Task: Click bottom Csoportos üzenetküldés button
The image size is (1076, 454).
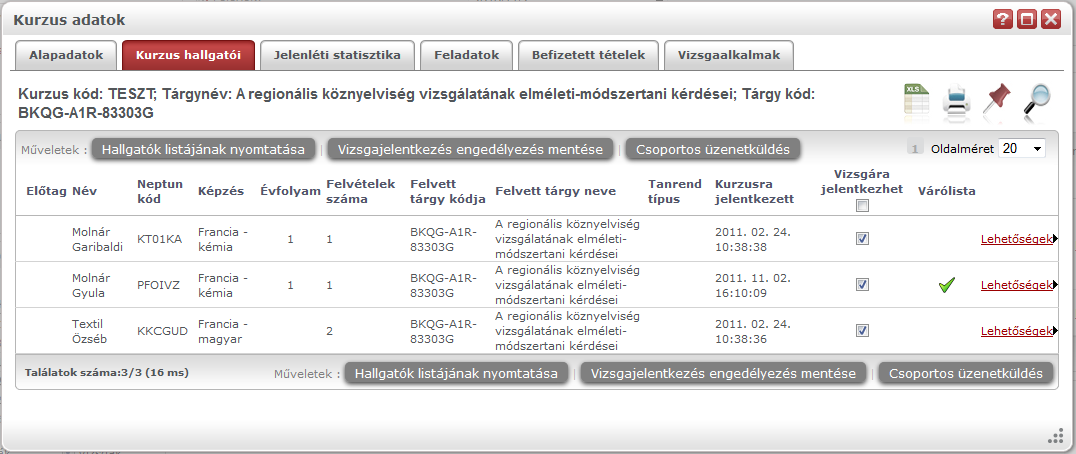Action: click(x=966, y=374)
